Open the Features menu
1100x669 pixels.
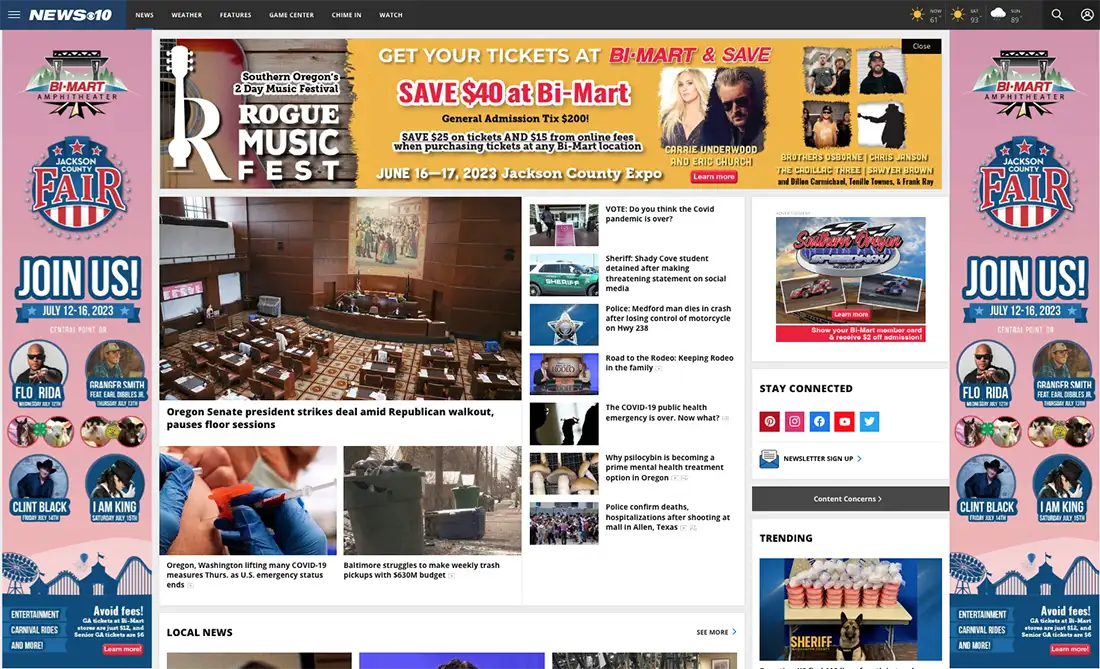tap(235, 15)
